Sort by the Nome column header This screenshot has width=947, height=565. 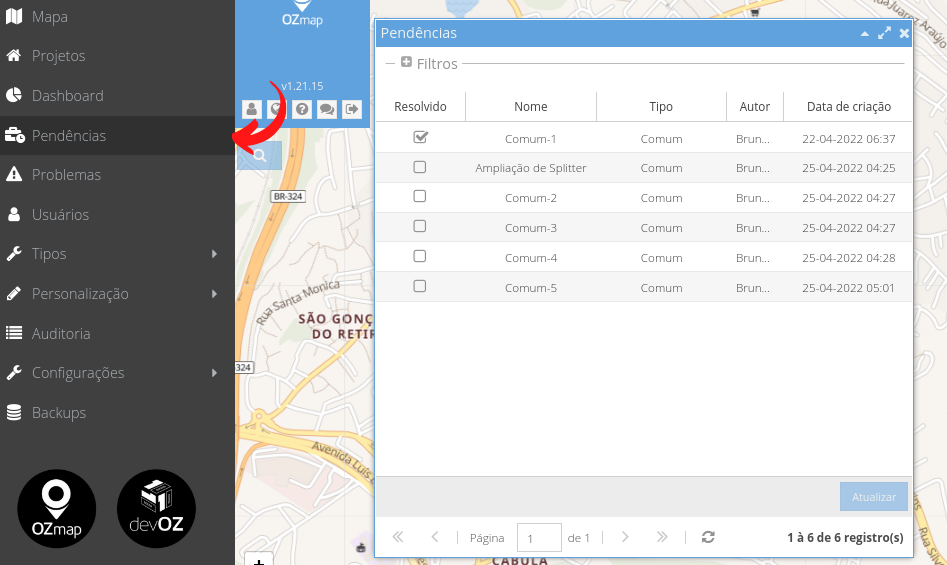coord(531,107)
